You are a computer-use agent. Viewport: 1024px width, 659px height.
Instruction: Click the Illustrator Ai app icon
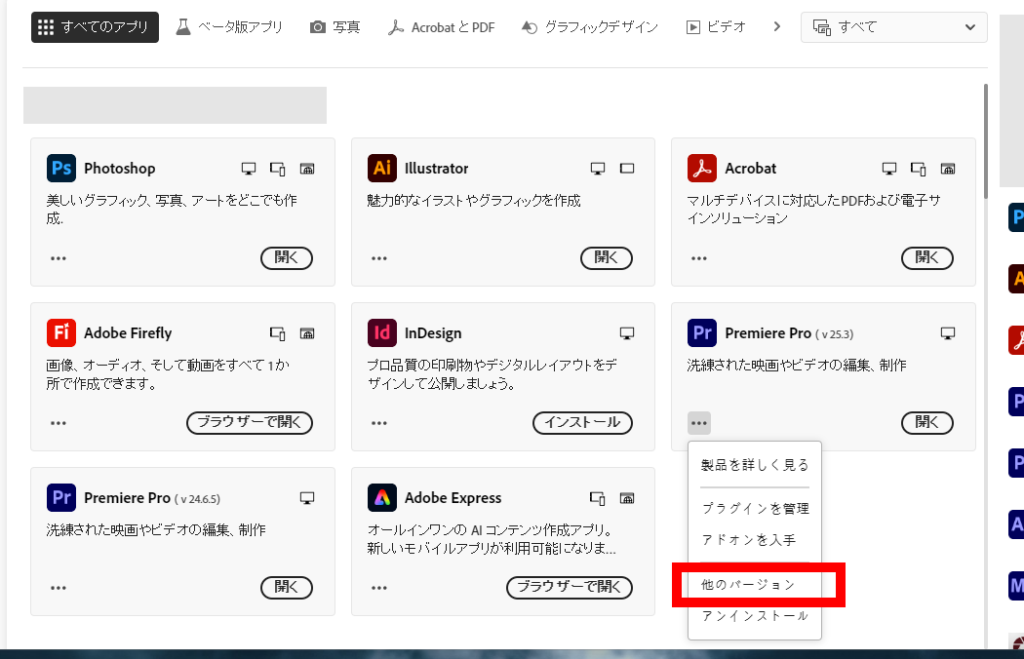382,169
